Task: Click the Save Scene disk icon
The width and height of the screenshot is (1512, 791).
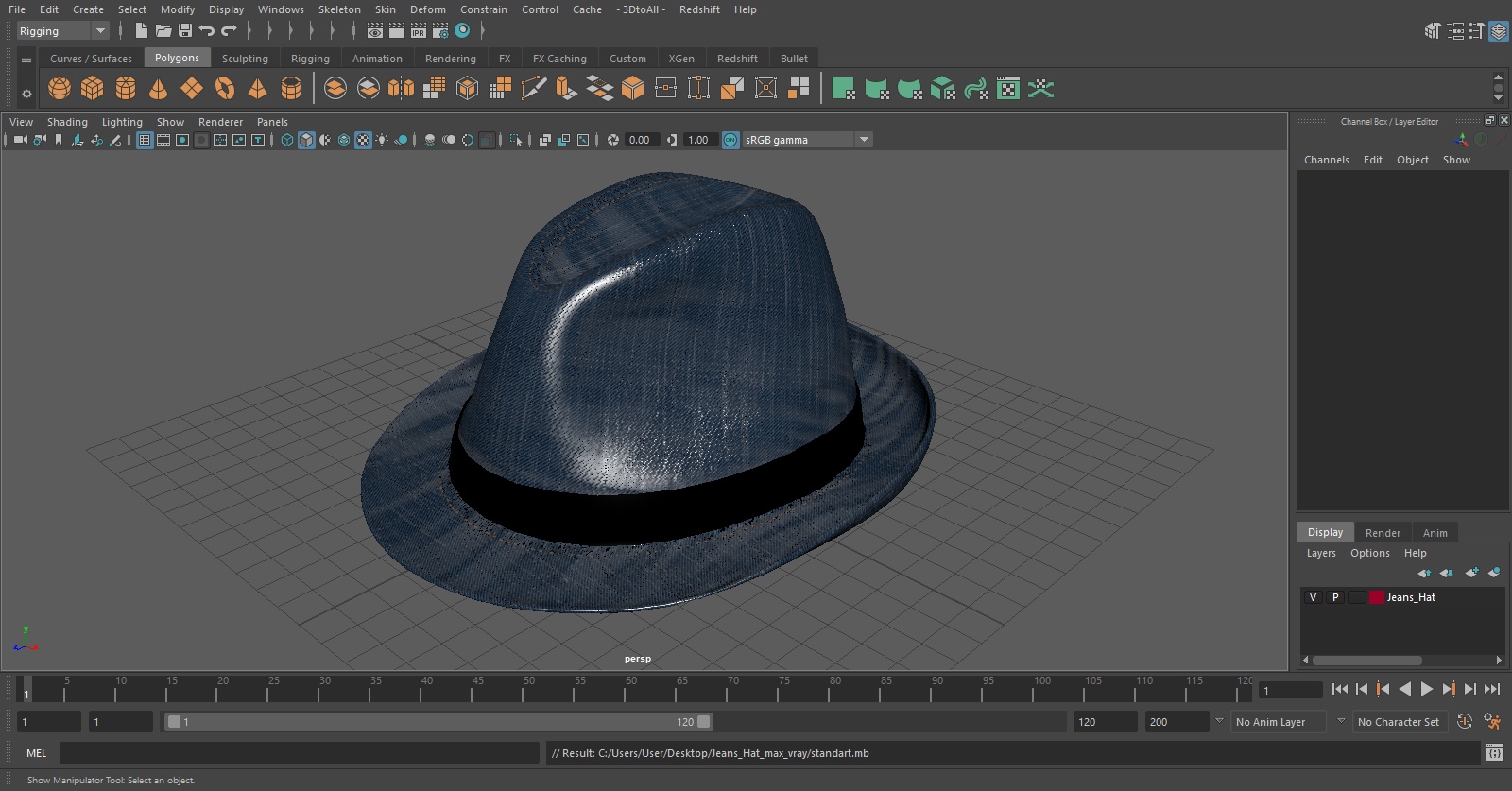Action: coord(185,31)
